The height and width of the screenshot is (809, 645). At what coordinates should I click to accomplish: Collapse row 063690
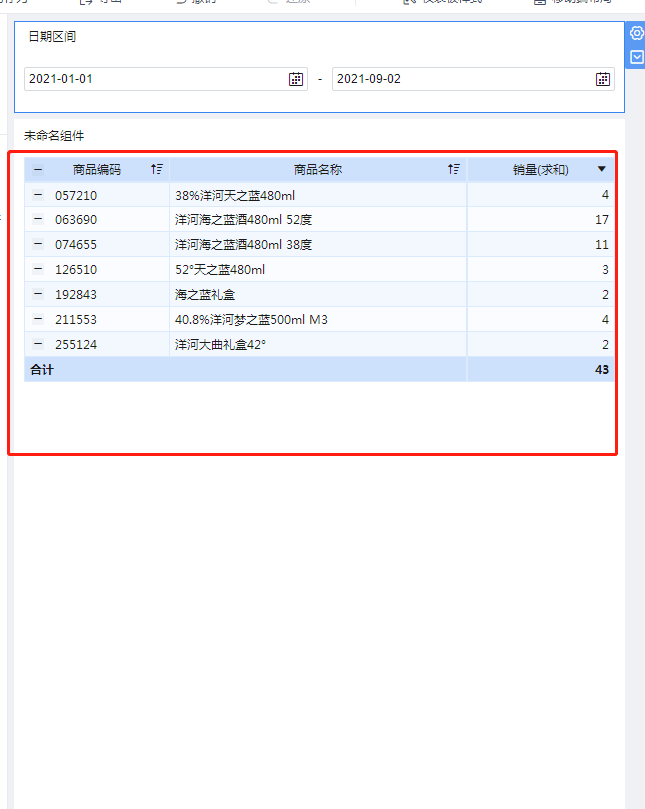point(38,219)
